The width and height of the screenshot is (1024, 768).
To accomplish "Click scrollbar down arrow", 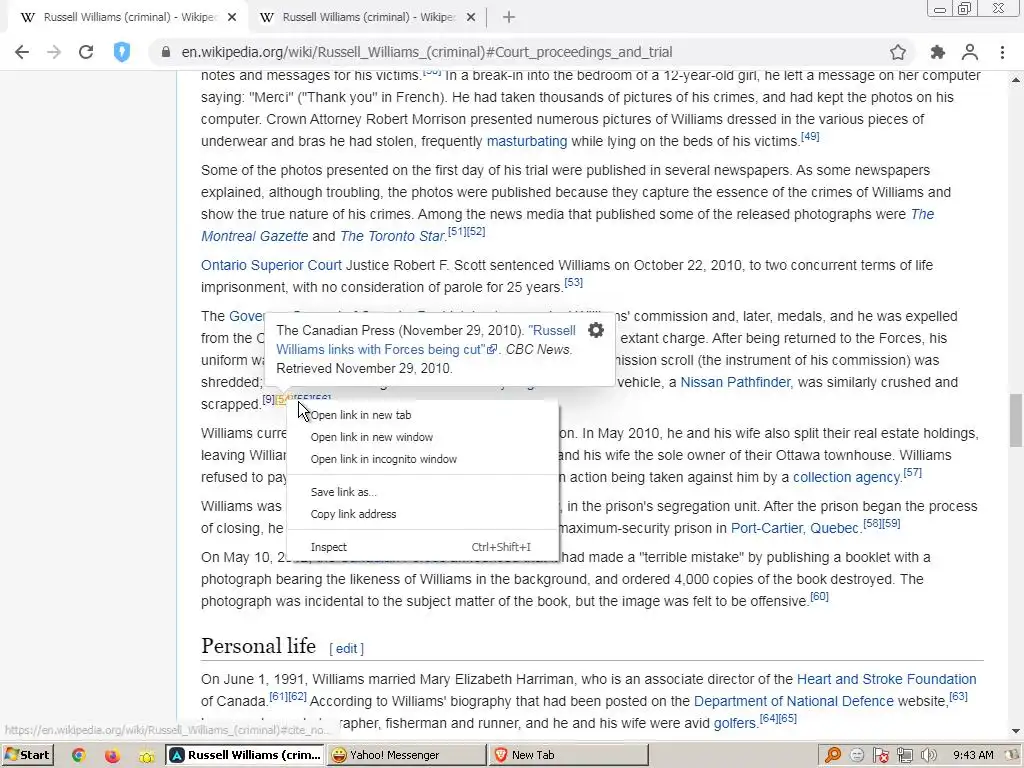I will pos(1016,731).
